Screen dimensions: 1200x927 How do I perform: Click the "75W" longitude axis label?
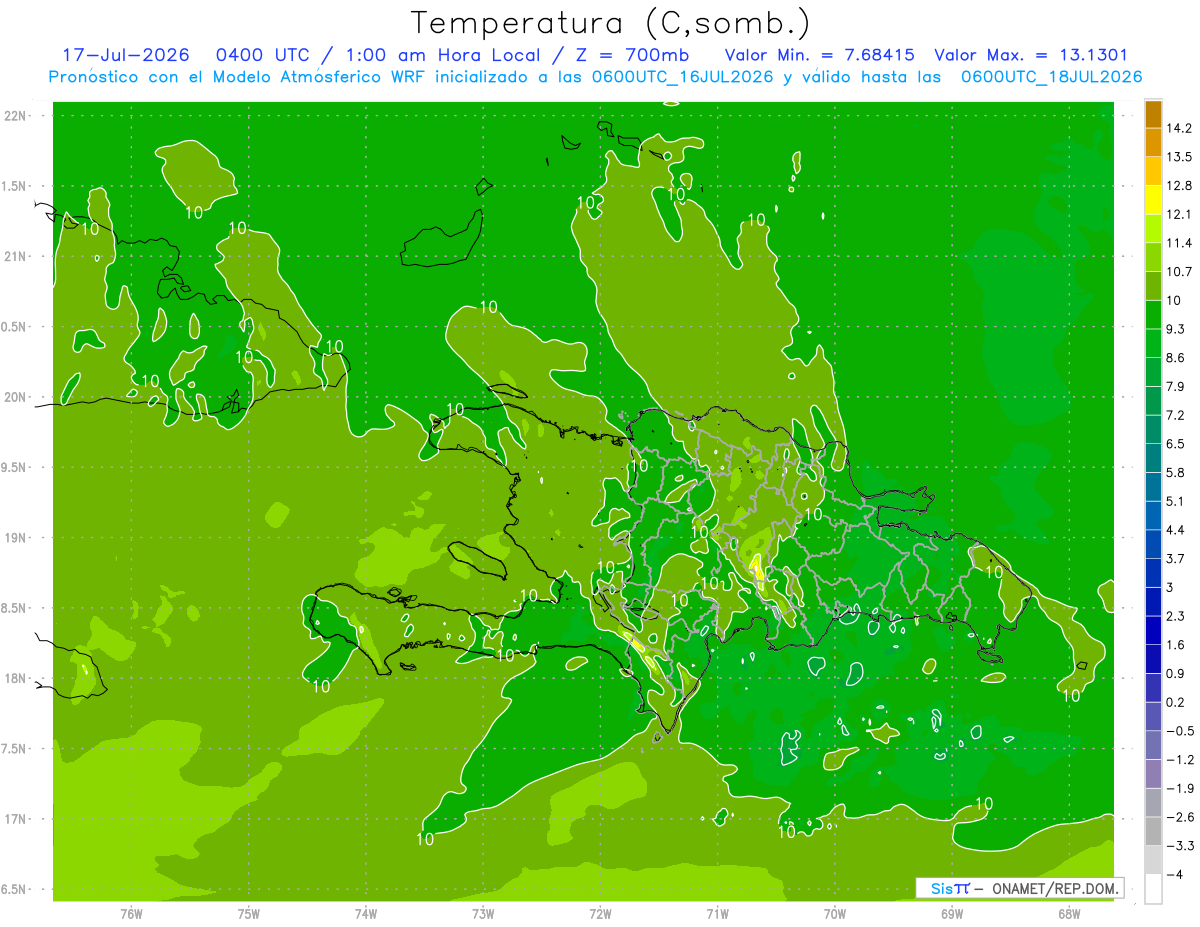[x=249, y=913]
